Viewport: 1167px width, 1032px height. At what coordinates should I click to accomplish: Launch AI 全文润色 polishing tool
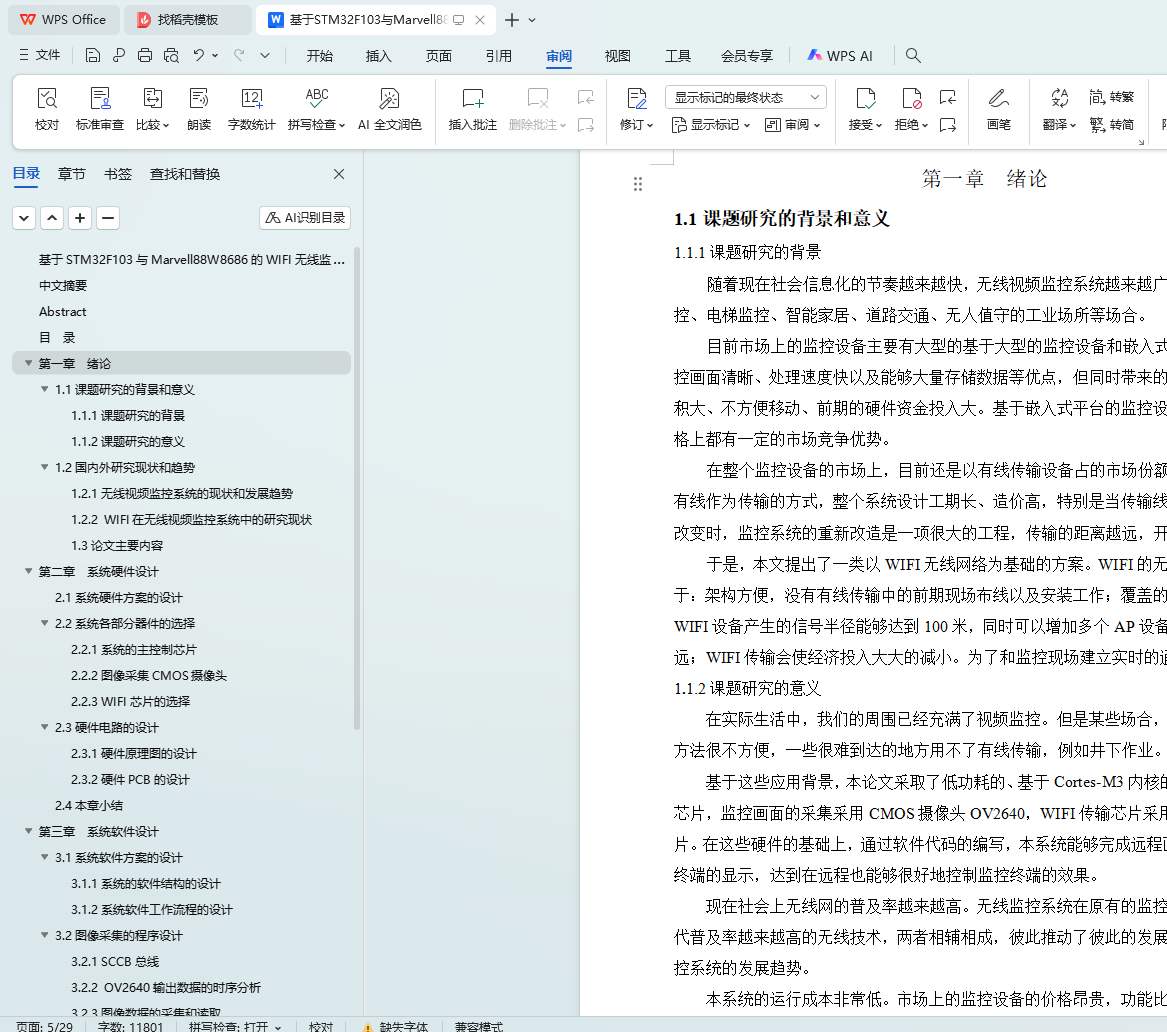tap(390, 109)
